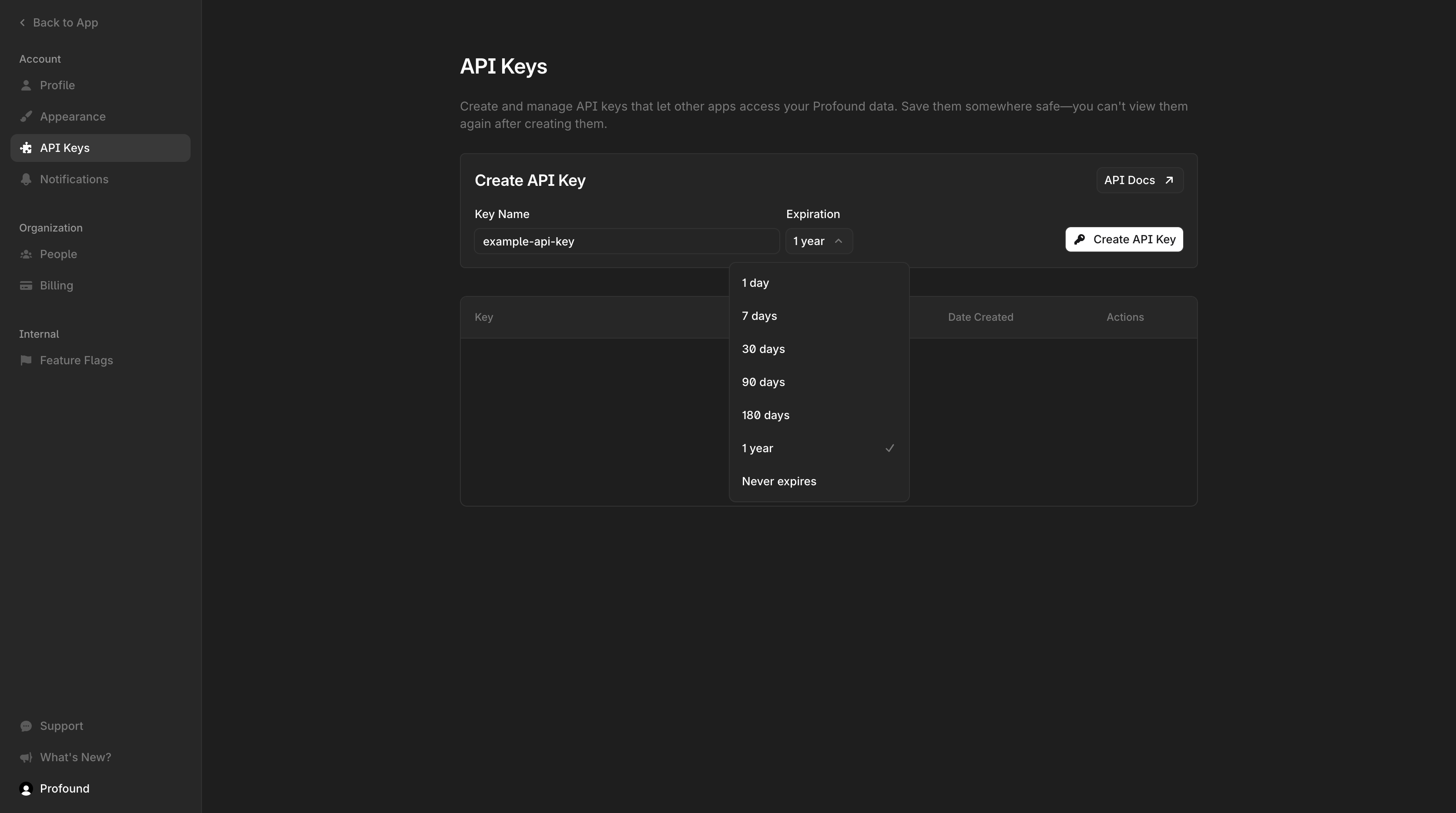Select 7 days from expiration list
Screen dimensions: 1456x813
coord(759,316)
